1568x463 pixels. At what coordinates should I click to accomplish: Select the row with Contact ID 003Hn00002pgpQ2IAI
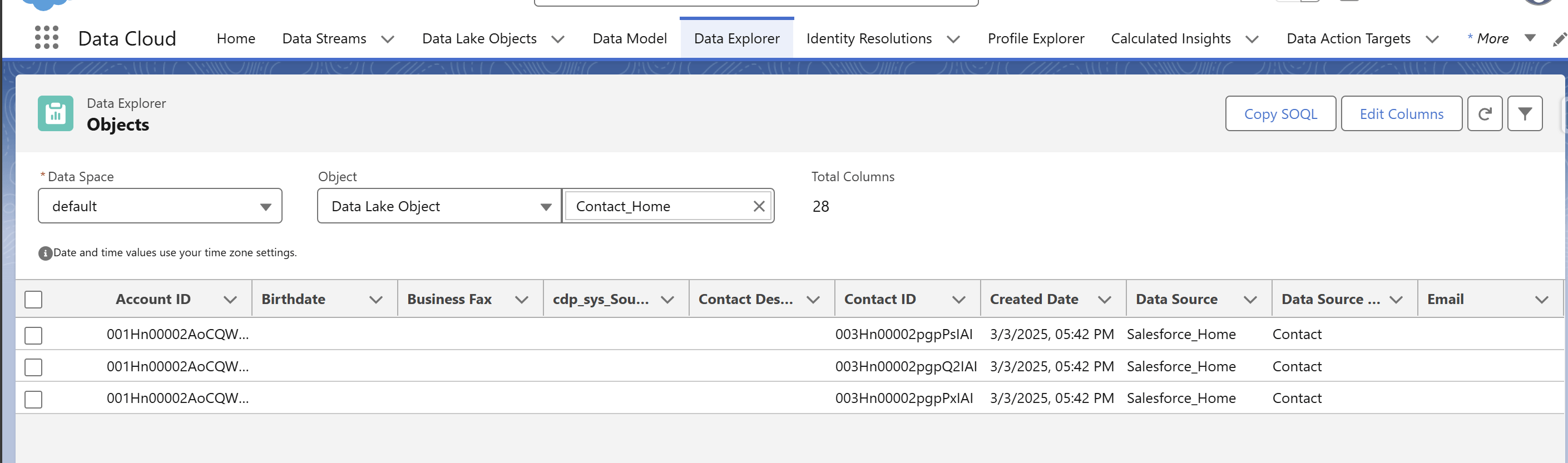[x=33, y=367]
